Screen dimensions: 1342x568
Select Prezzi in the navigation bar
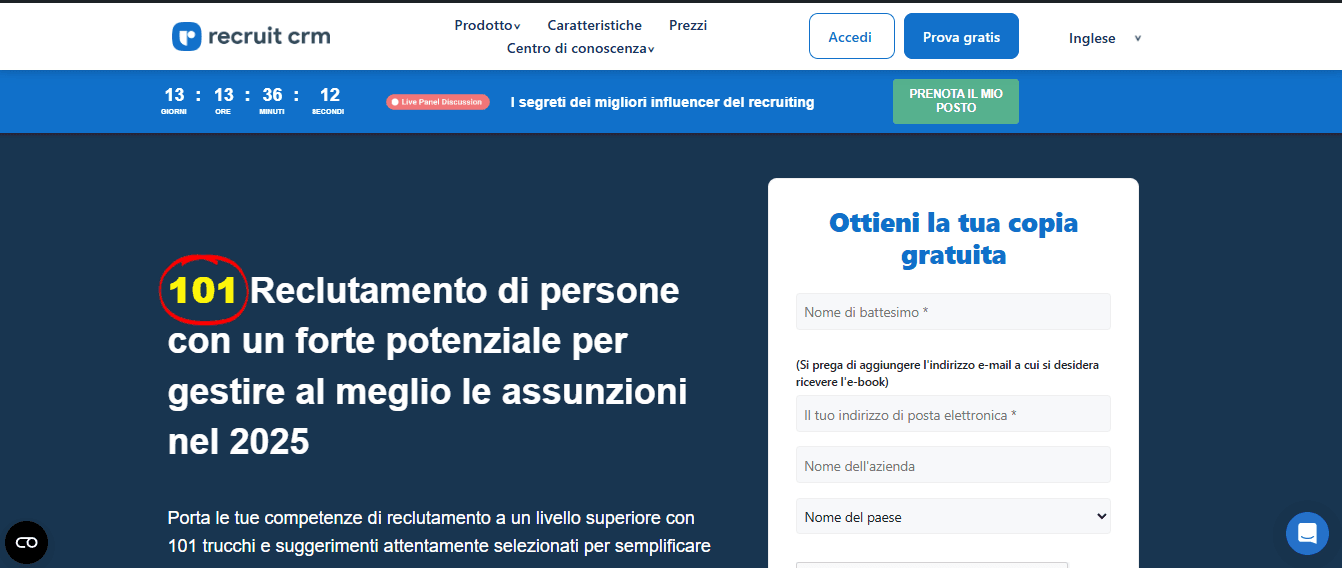click(x=688, y=25)
